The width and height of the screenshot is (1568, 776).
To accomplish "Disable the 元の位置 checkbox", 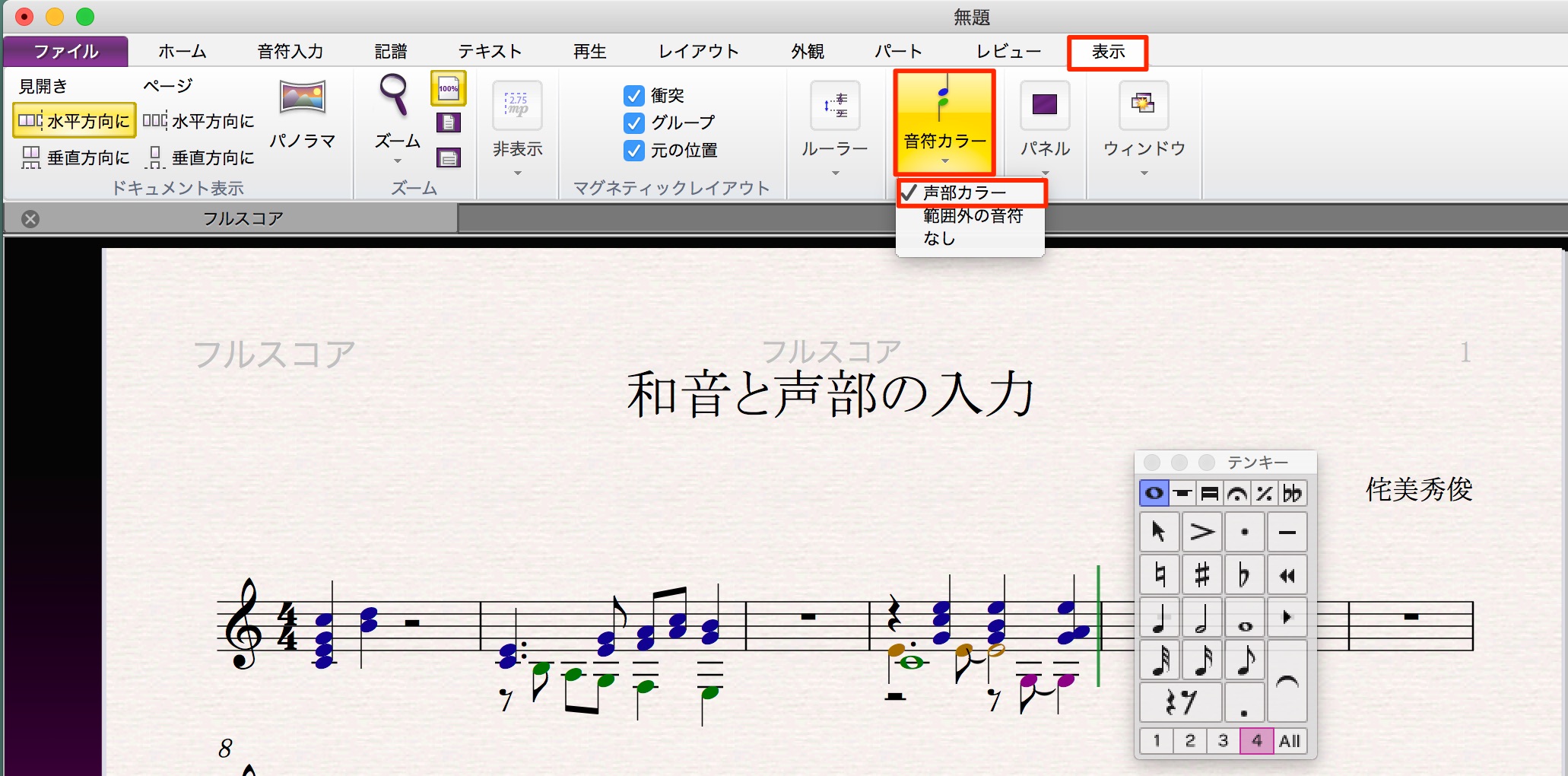I will (x=634, y=151).
